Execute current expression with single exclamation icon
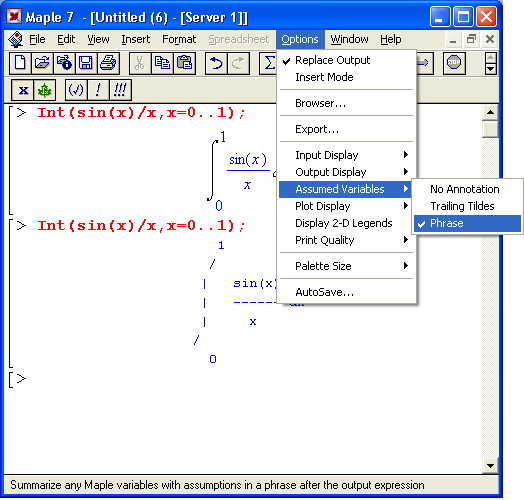 pyautogui.click(x=98, y=90)
